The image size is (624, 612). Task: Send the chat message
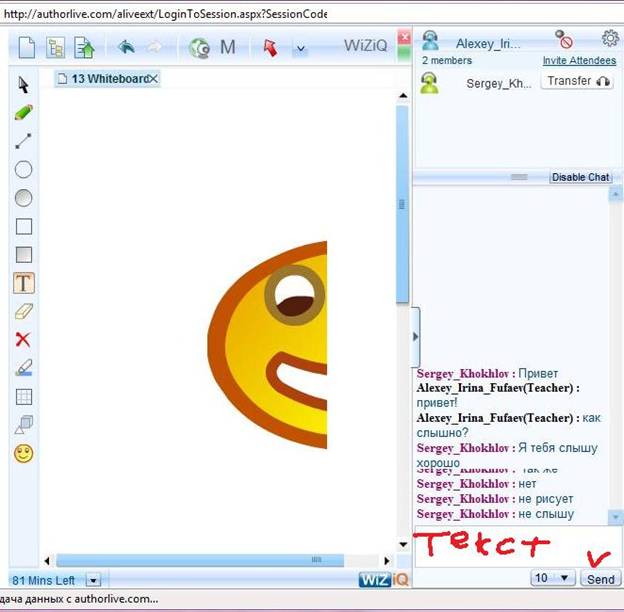pos(600,579)
